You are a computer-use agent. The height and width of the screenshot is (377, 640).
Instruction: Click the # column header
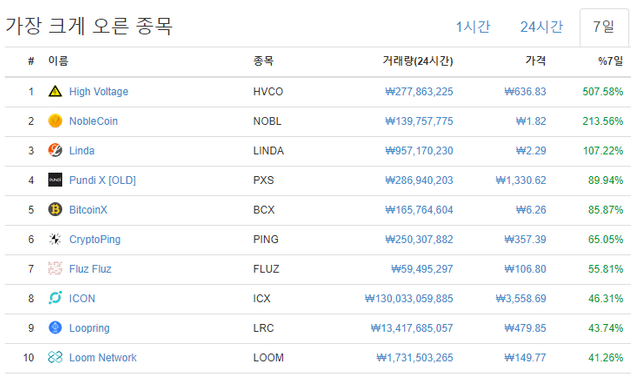31,61
